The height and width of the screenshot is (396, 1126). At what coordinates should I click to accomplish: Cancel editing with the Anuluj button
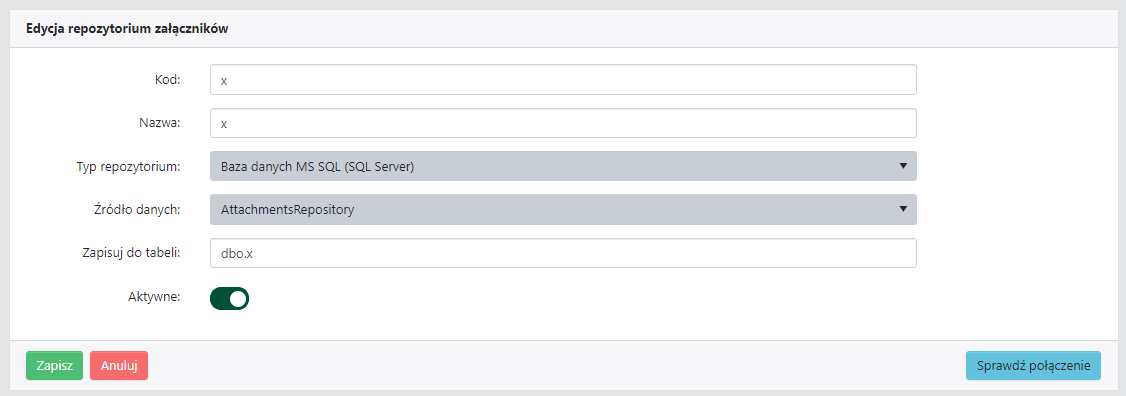click(119, 365)
